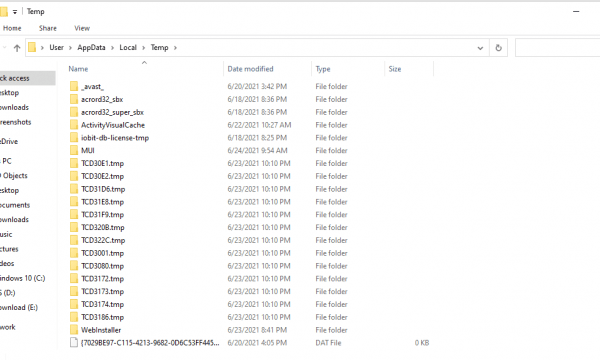Click the folder icon in address bar

click(32, 47)
